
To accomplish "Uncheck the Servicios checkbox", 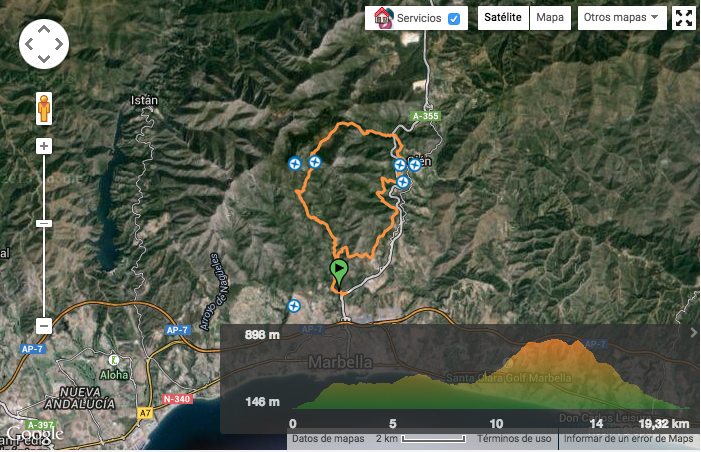I will pos(454,19).
